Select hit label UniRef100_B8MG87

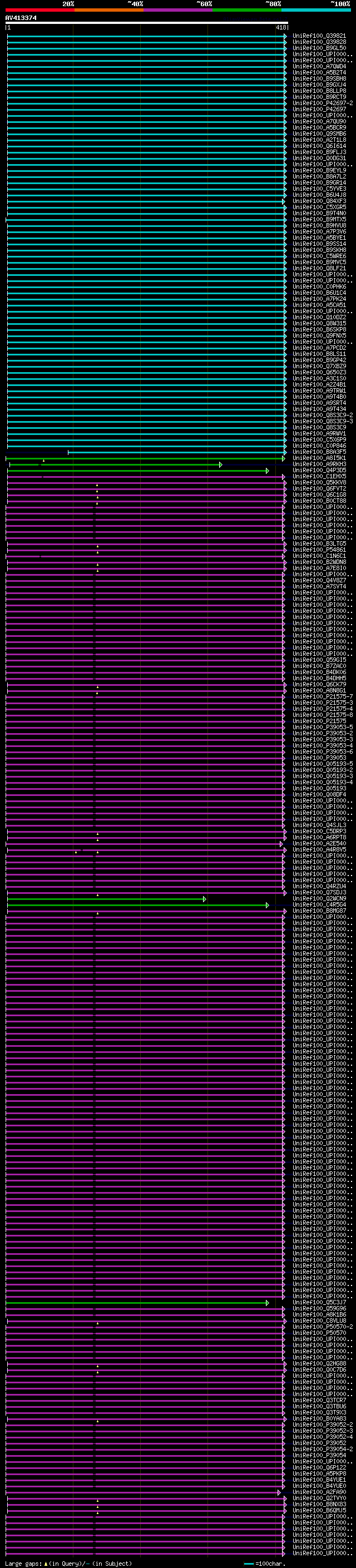(319, 911)
